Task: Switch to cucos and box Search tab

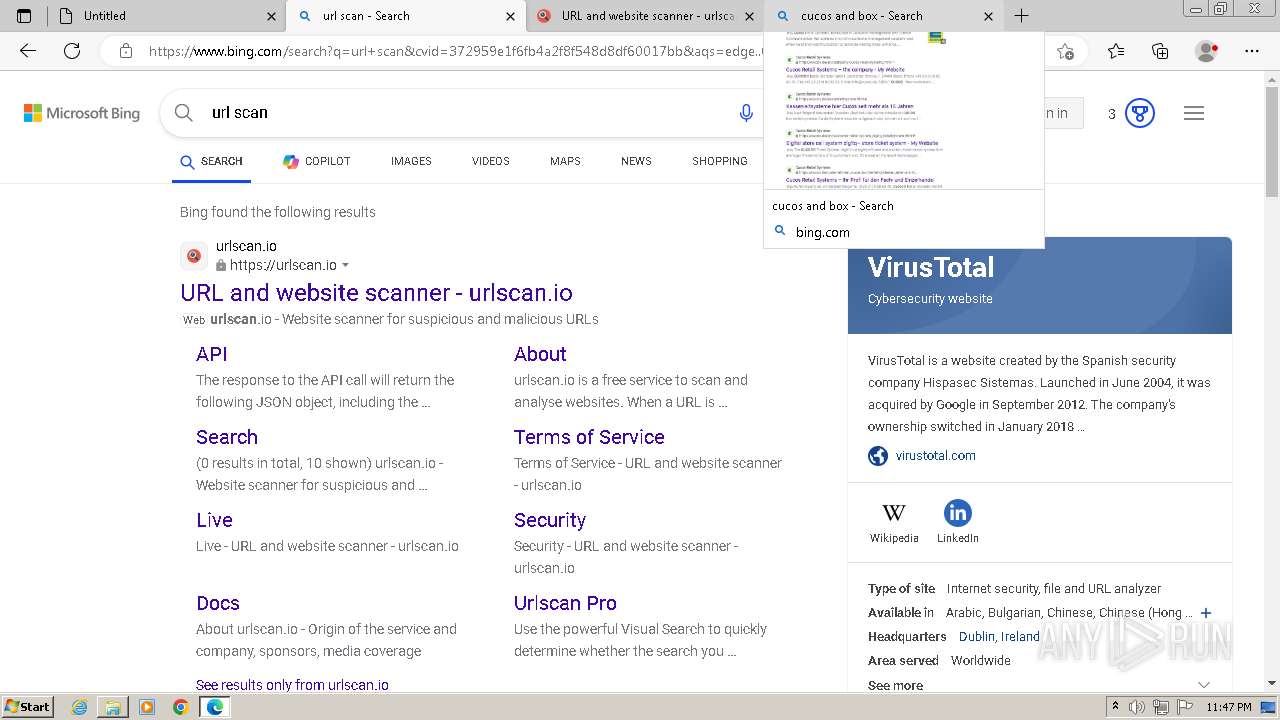Action: tap(885, 16)
